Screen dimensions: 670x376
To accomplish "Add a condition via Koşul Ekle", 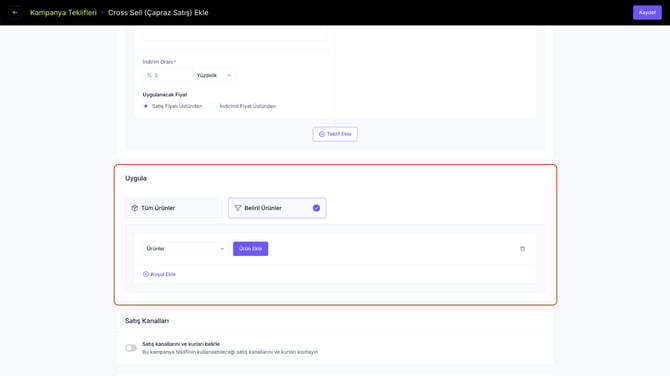I will [159, 274].
